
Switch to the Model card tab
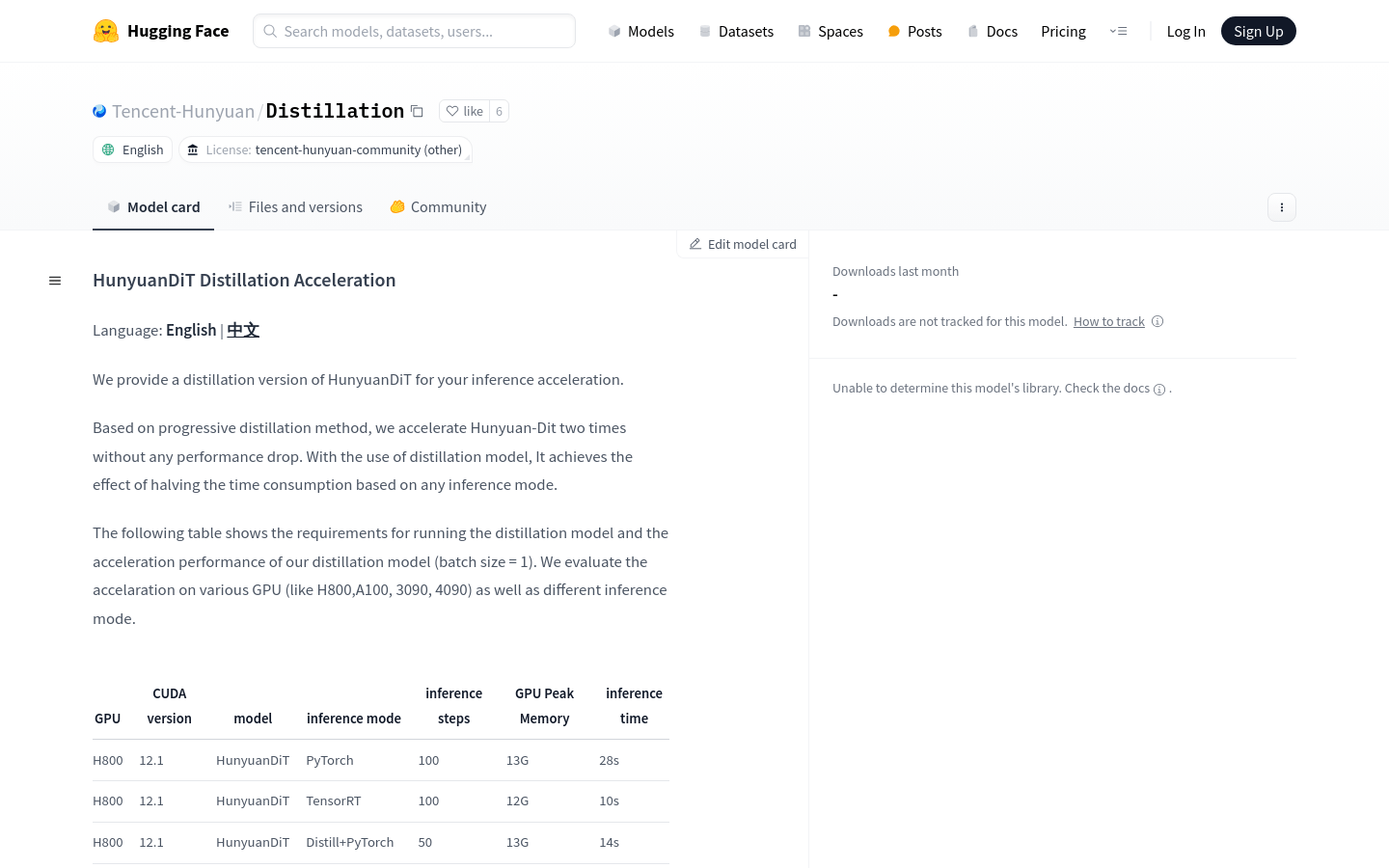[153, 206]
